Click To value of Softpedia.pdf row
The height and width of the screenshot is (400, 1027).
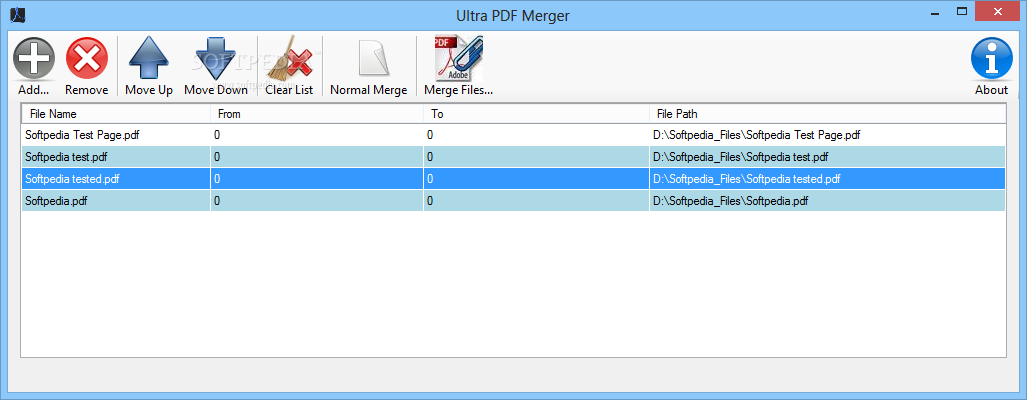pos(430,201)
